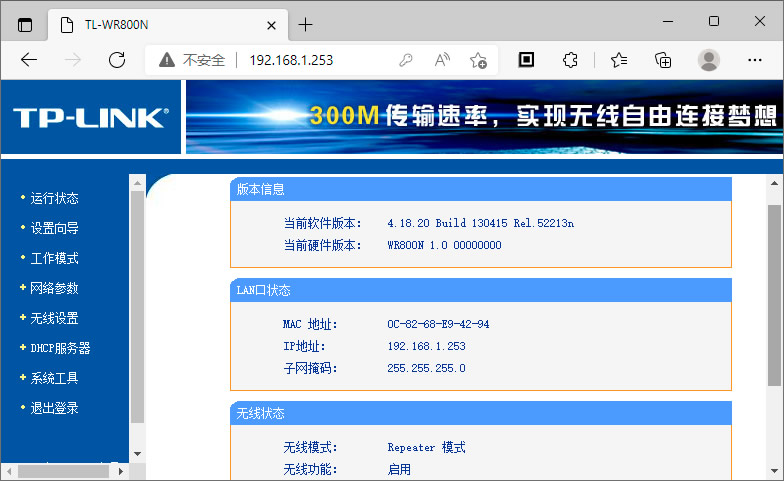Screen dimensions: 784x481
Task: Add this page to favorites
Action: (478, 60)
